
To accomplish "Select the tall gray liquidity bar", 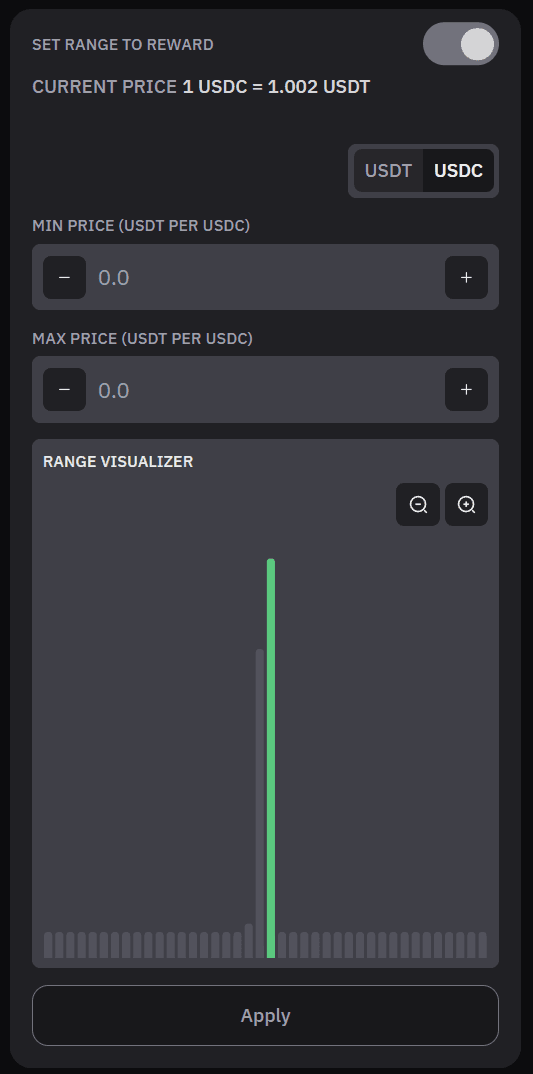I will pos(260,803).
